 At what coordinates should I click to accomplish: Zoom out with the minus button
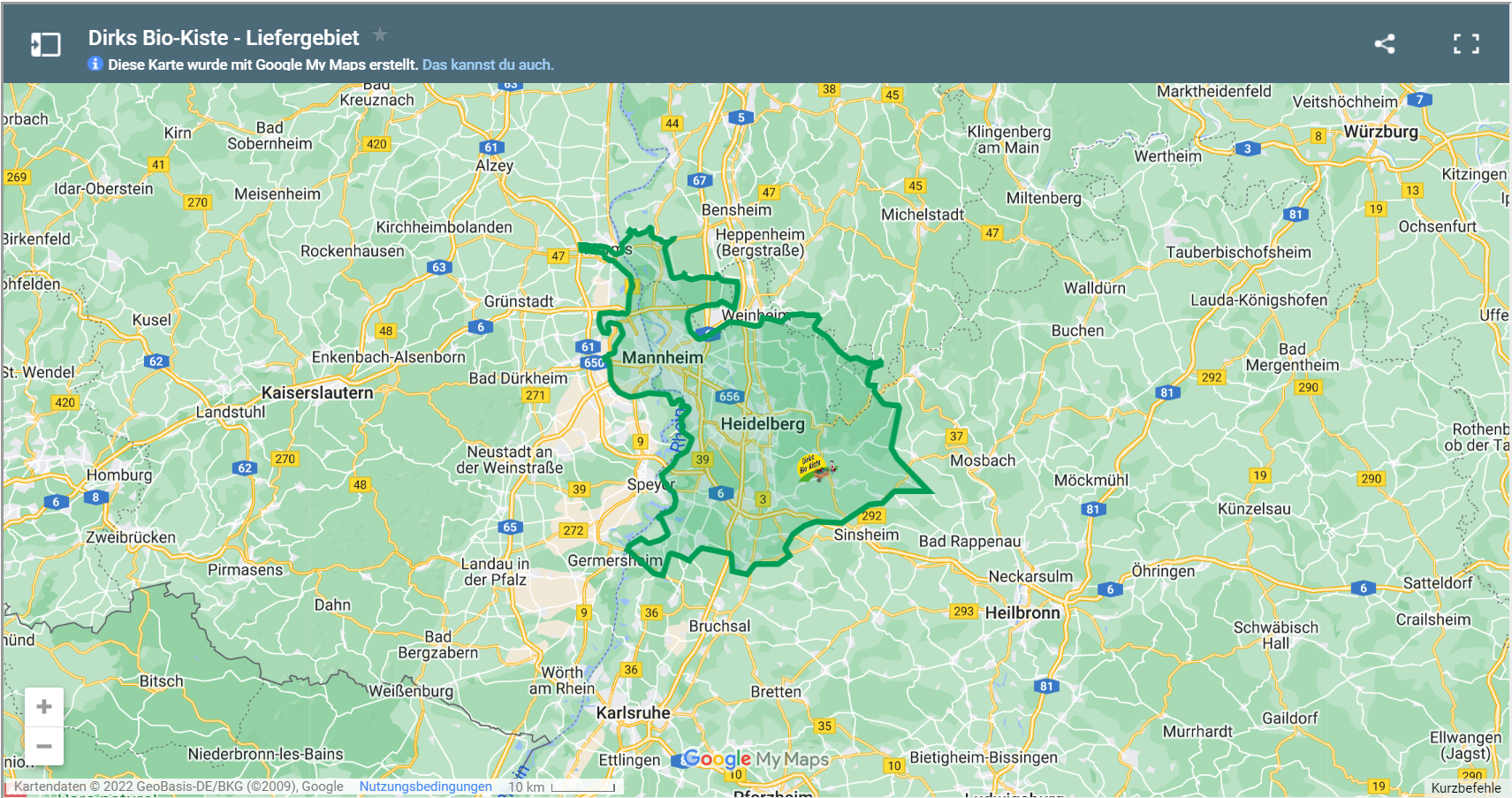(44, 747)
